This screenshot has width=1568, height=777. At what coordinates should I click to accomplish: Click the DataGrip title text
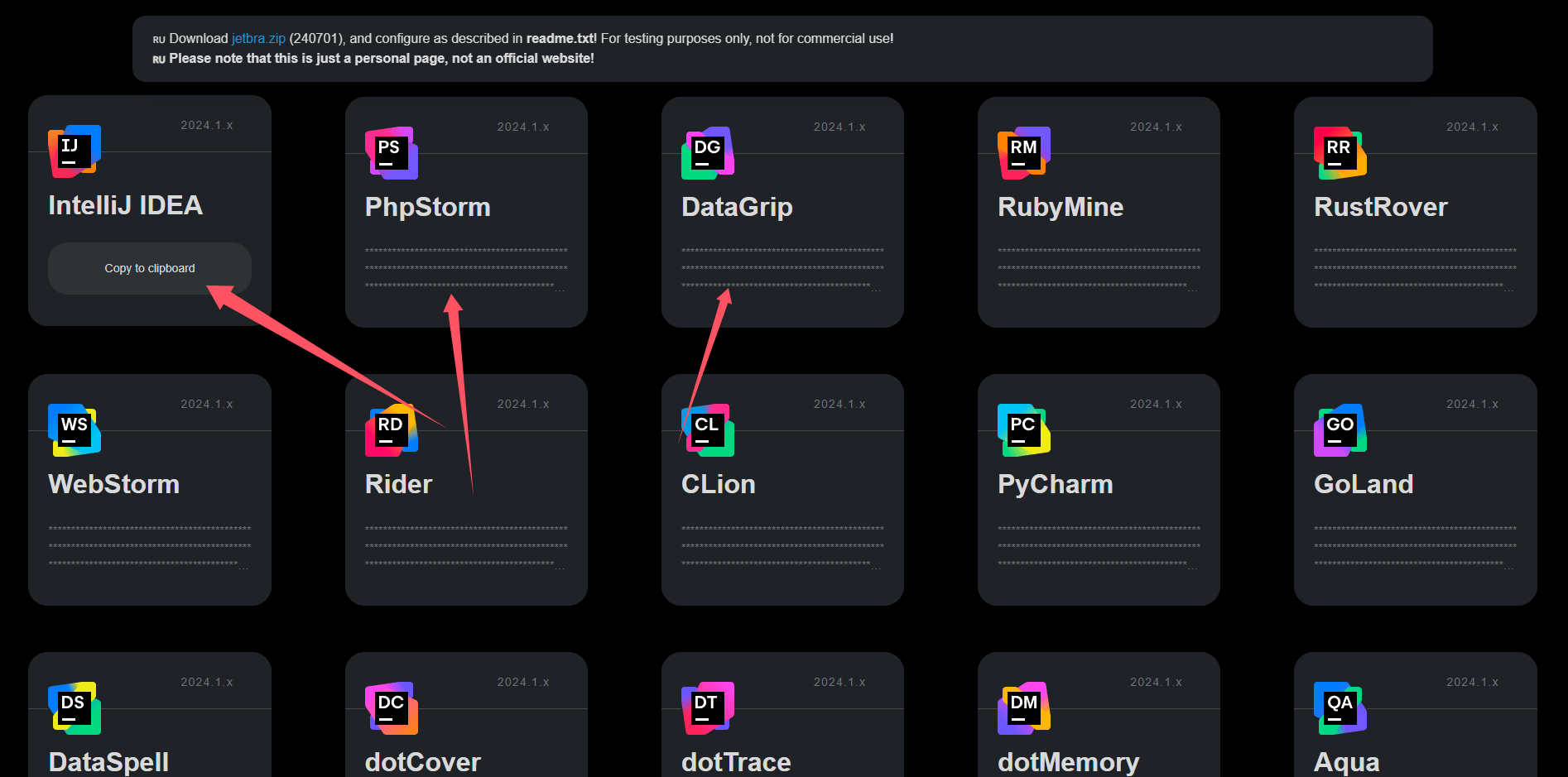(x=737, y=207)
